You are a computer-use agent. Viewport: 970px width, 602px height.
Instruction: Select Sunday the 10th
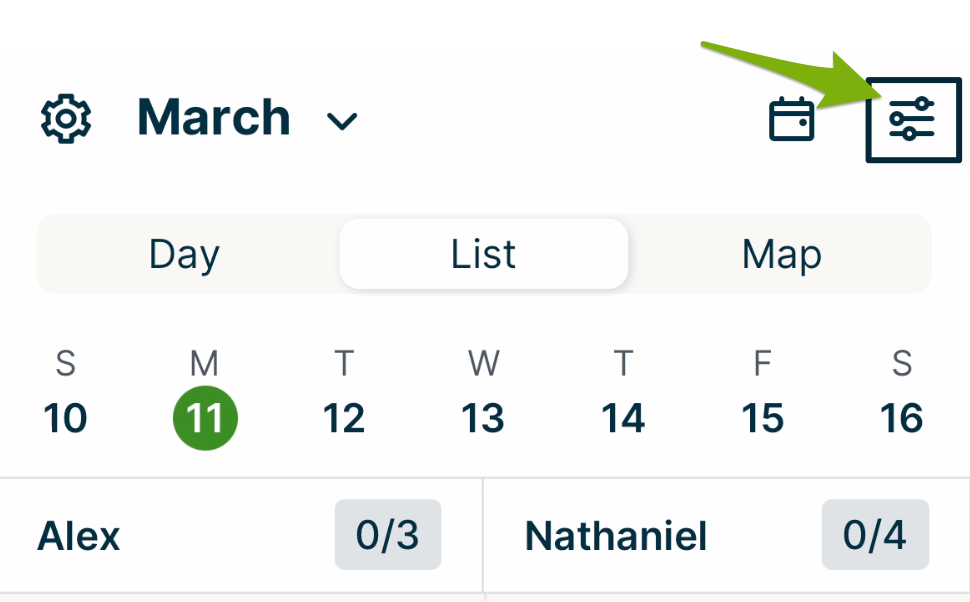[65, 417]
